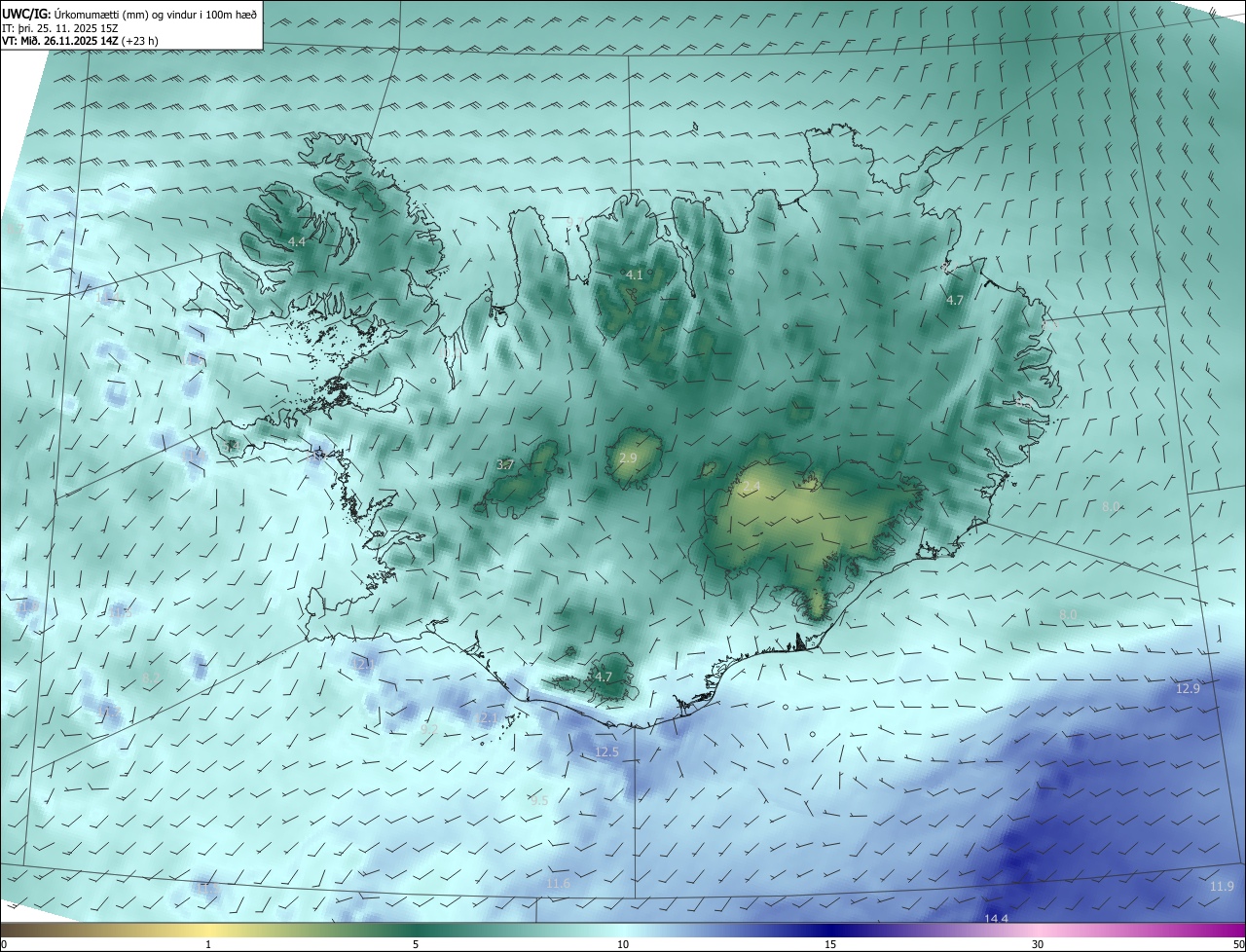Viewport: 1246px width, 952px height.
Task: Click the 9.5 value over the southern sea
Action: tap(539, 800)
